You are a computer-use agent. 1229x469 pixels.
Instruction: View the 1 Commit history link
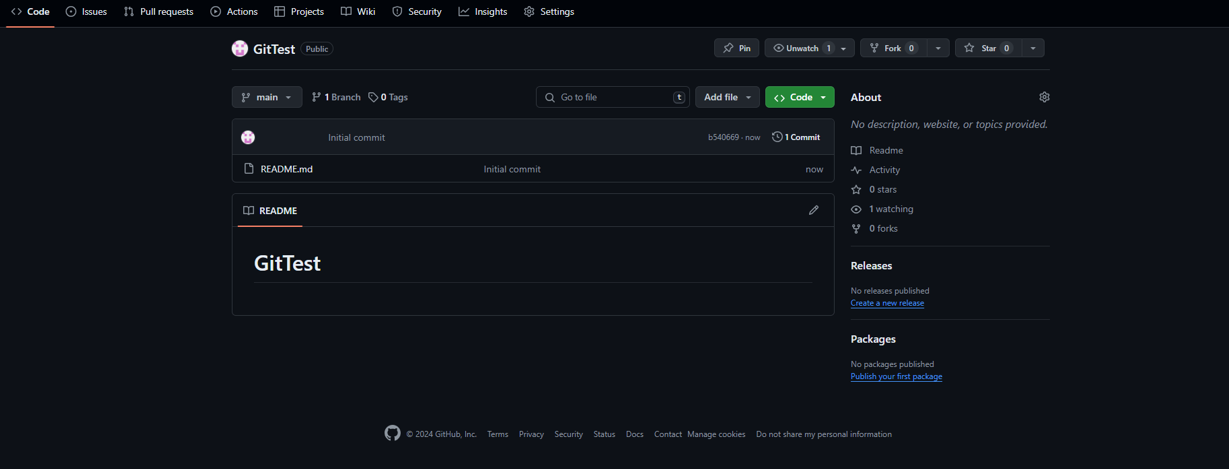point(796,137)
